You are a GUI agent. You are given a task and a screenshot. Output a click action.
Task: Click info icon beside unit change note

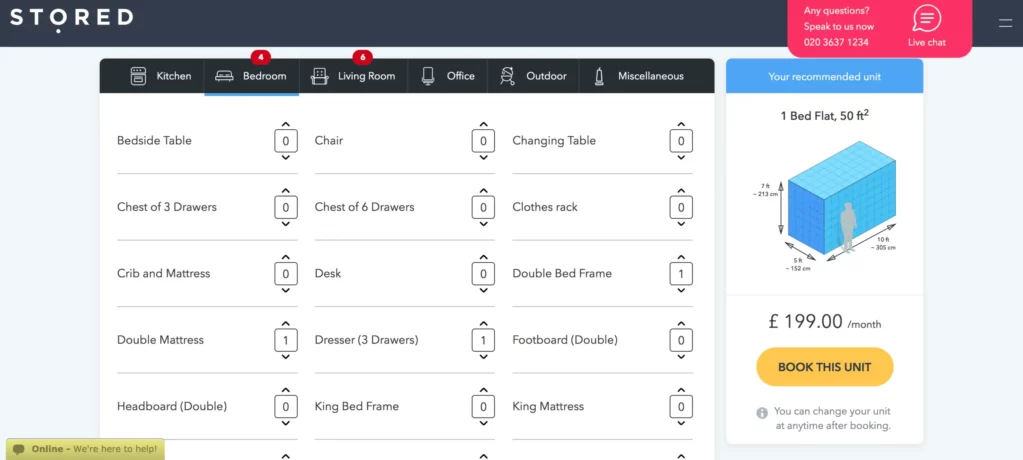pos(762,412)
